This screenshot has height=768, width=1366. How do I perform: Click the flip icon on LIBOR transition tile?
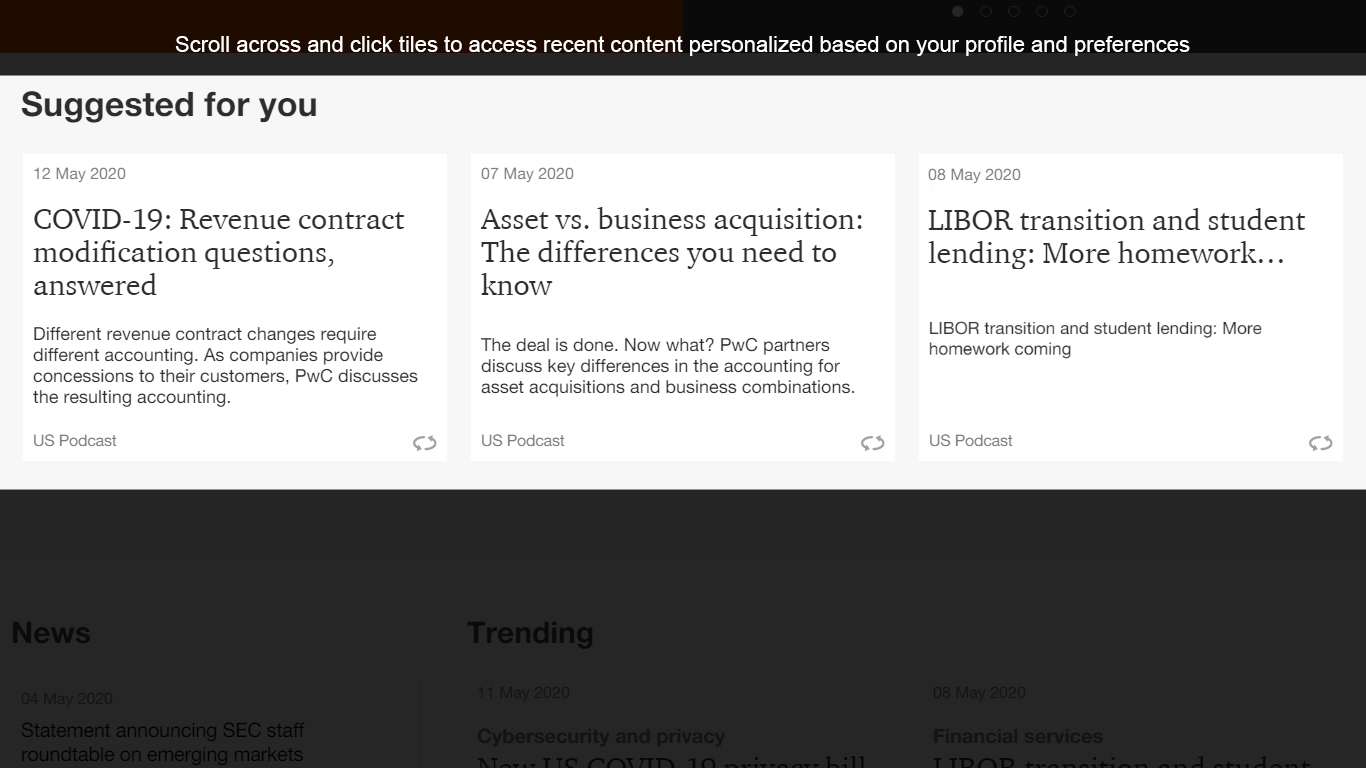pyautogui.click(x=1321, y=443)
